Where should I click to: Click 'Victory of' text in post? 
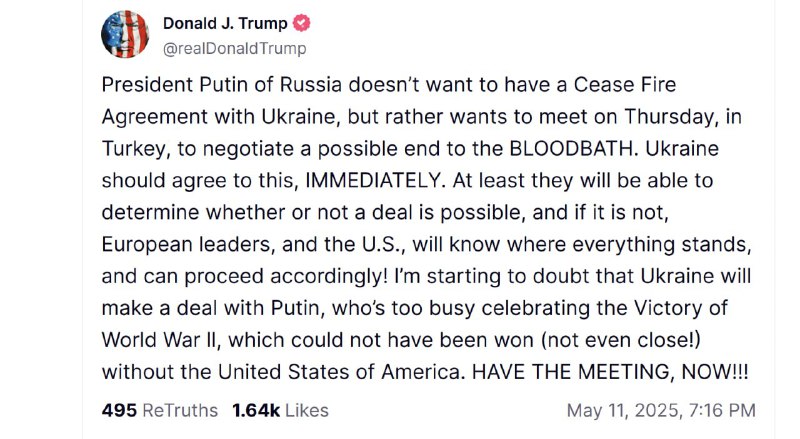click(681, 308)
